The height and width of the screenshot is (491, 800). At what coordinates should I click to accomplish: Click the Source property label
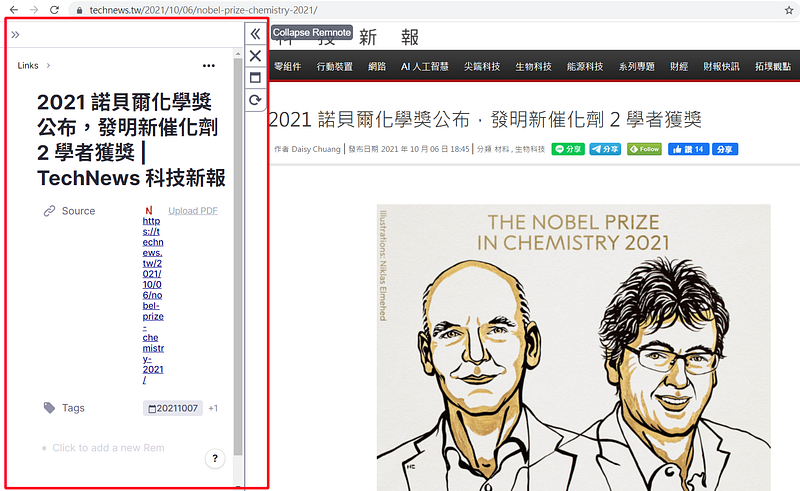pos(78,211)
